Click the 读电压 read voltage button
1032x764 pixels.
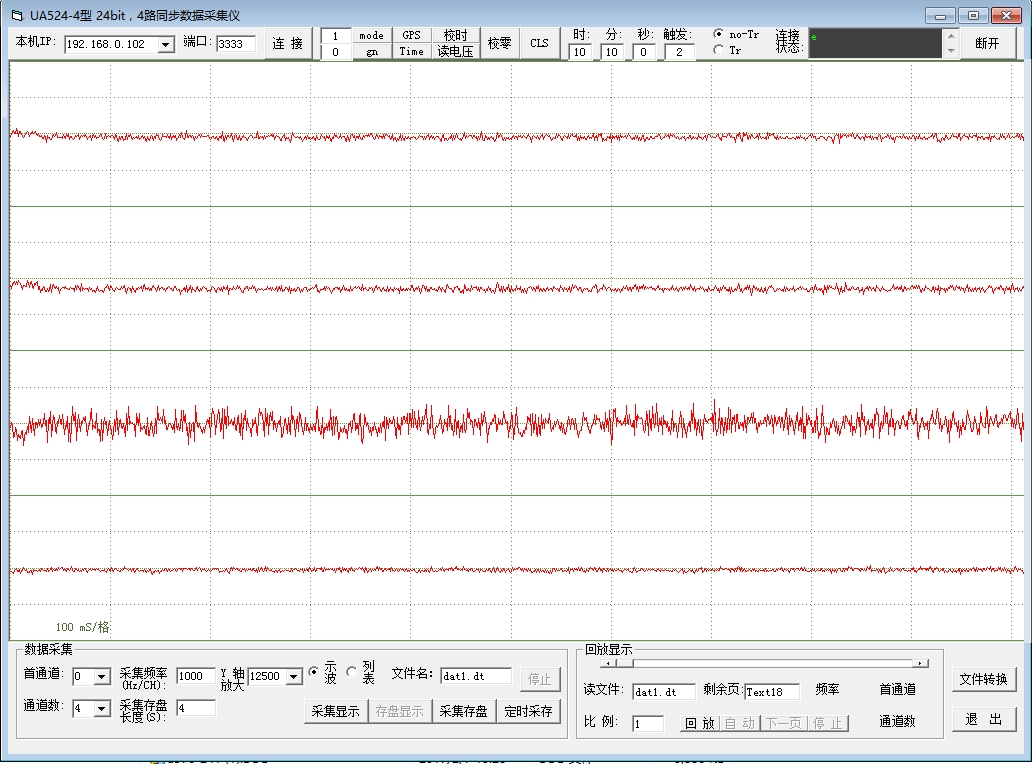pos(455,51)
